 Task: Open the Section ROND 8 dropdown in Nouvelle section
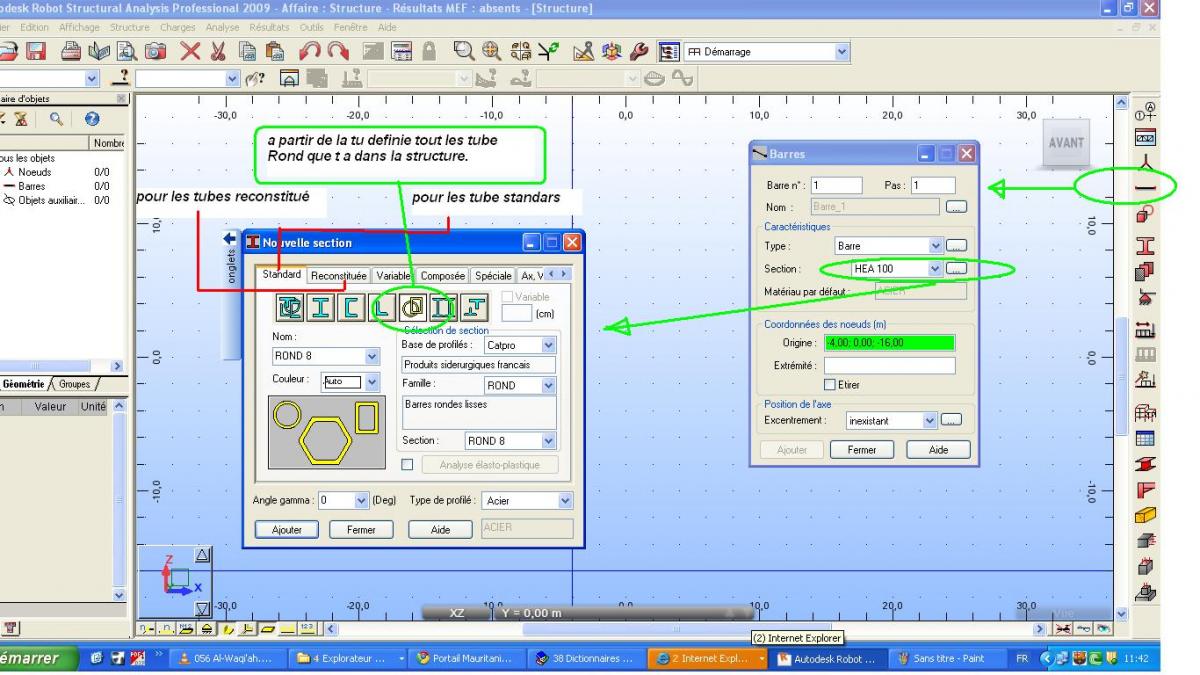pyautogui.click(x=548, y=440)
